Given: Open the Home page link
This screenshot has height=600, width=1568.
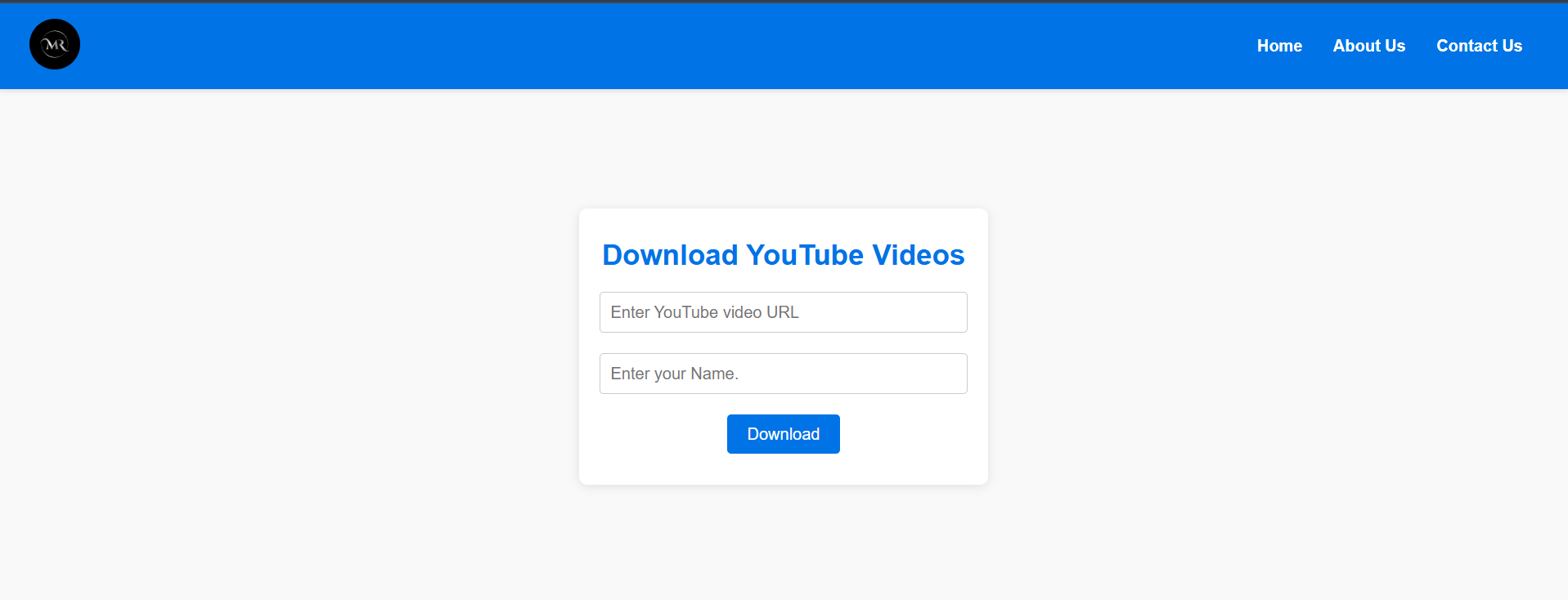Looking at the screenshot, I should click(x=1279, y=46).
